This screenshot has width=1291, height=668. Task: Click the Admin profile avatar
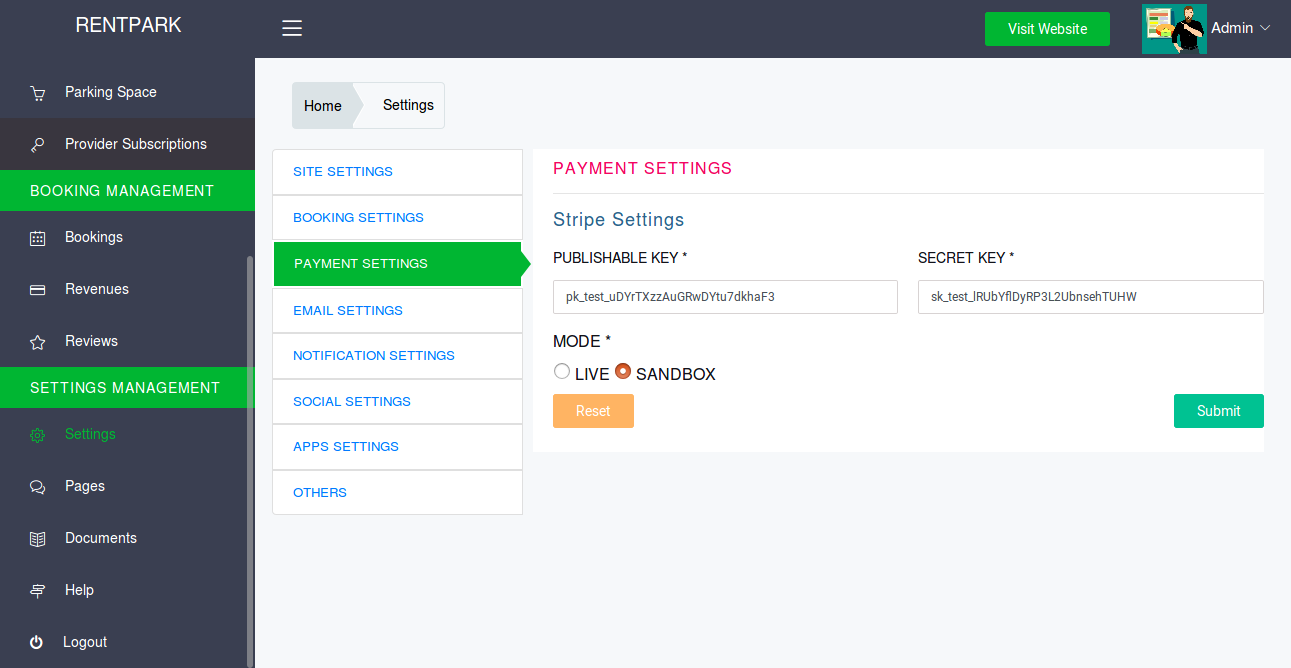pos(1174,29)
